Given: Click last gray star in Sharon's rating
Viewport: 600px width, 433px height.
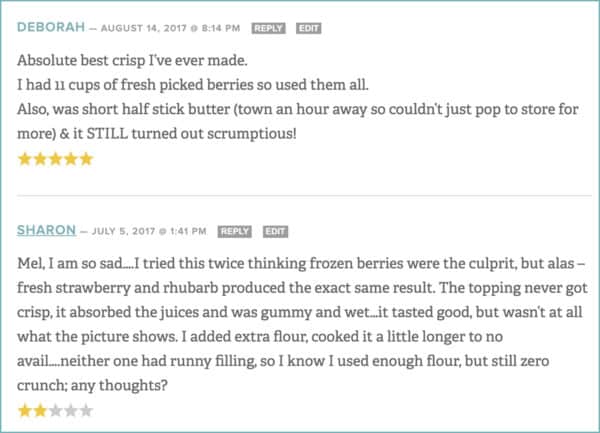Looking at the screenshot, I should [x=86, y=410].
